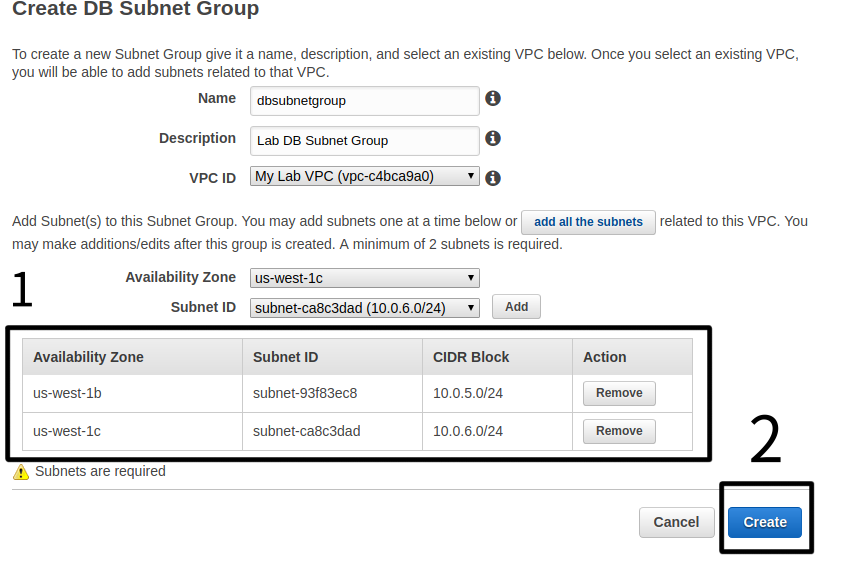This screenshot has width=857, height=570.
Task: Click the Create button
Action: 765,522
